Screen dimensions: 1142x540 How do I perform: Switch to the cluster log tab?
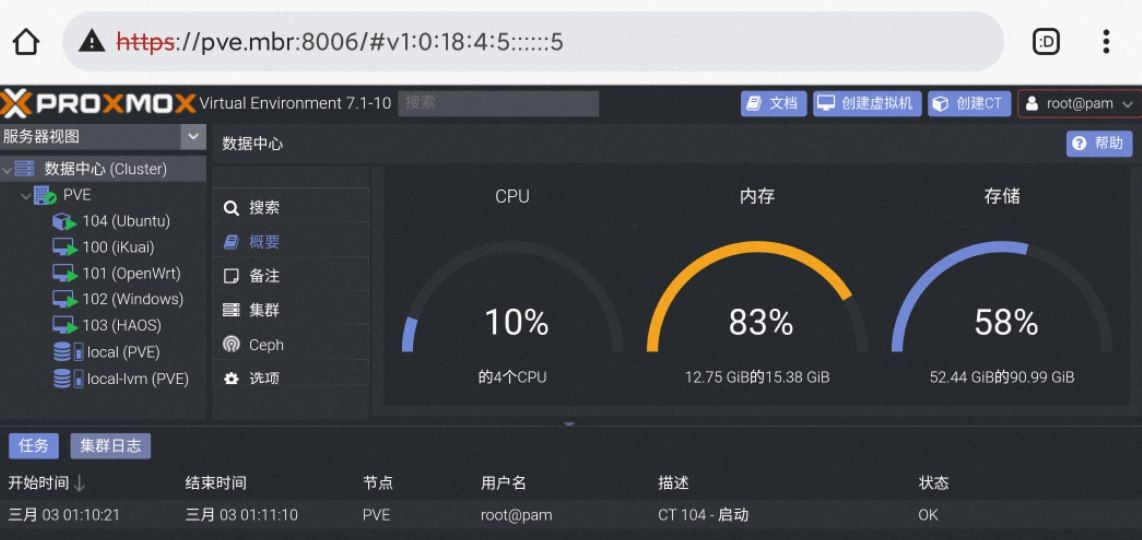[x=110, y=446]
